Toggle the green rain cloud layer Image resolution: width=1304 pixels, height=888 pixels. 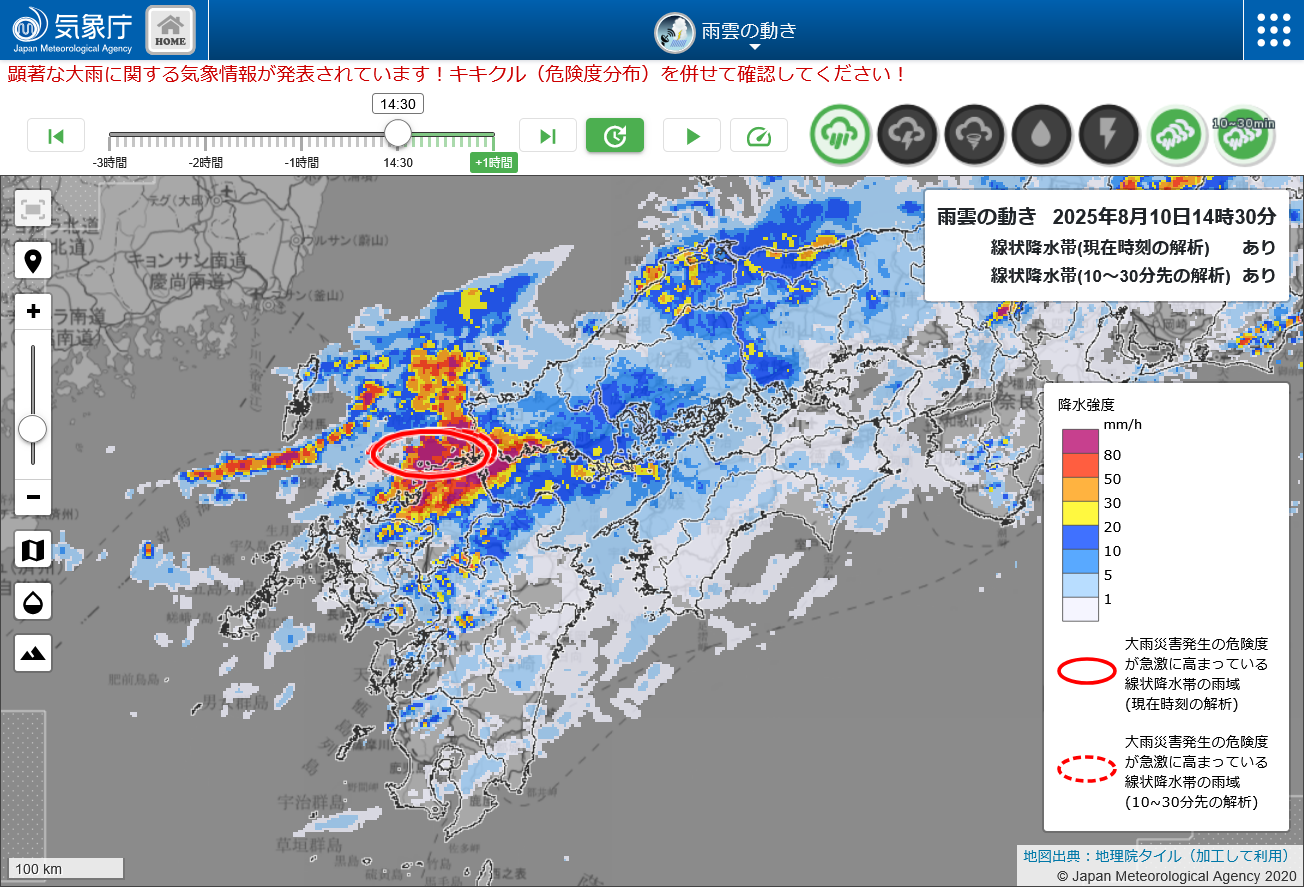pyautogui.click(x=839, y=134)
